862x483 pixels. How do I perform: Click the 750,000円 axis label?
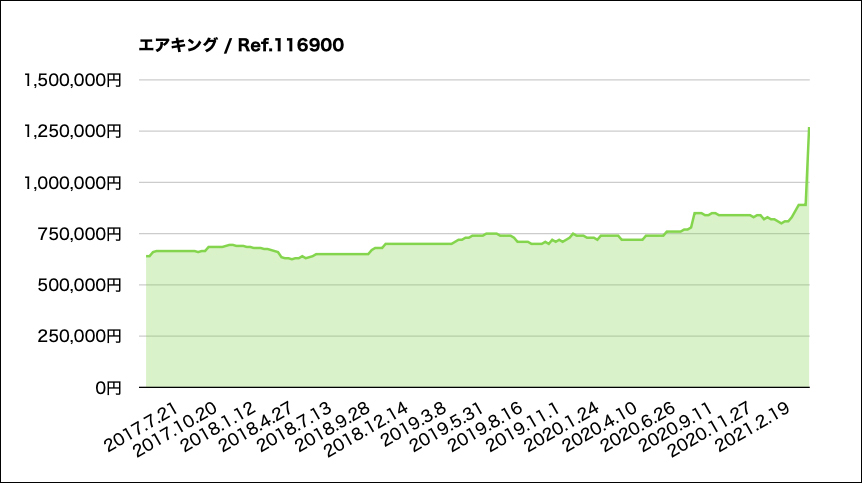(79, 234)
